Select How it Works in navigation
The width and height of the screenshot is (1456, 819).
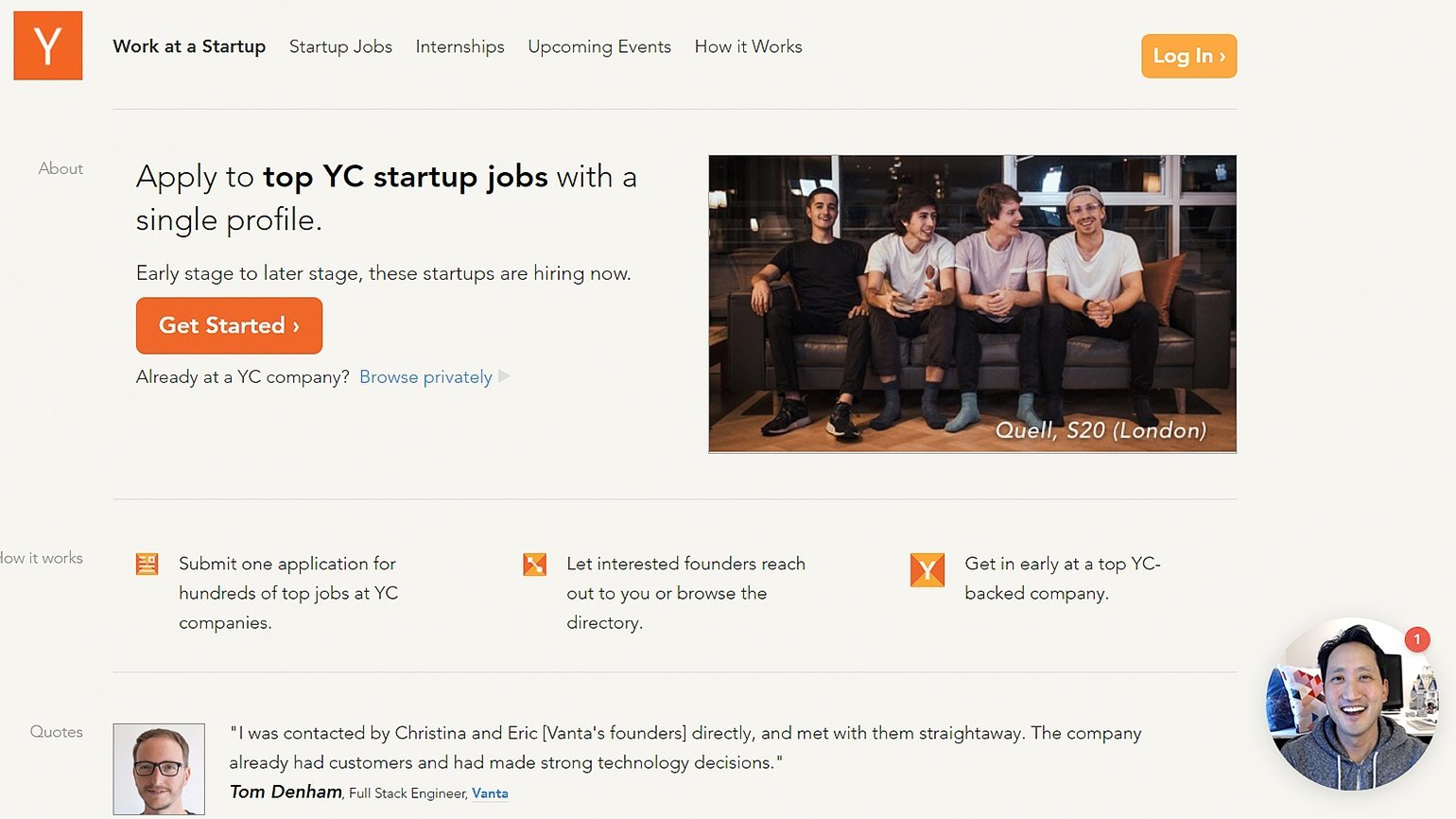pyautogui.click(x=748, y=46)
